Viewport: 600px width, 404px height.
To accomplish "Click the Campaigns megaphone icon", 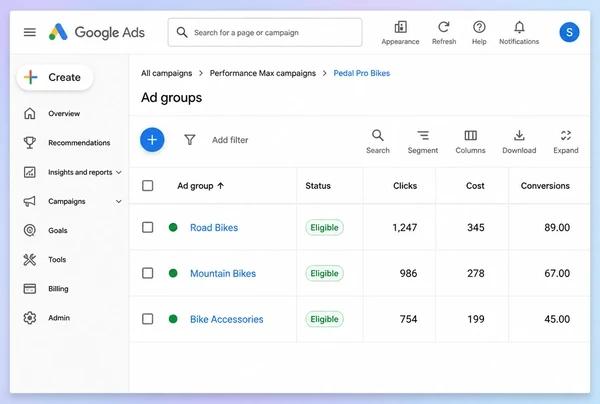I will click(30, 201).
